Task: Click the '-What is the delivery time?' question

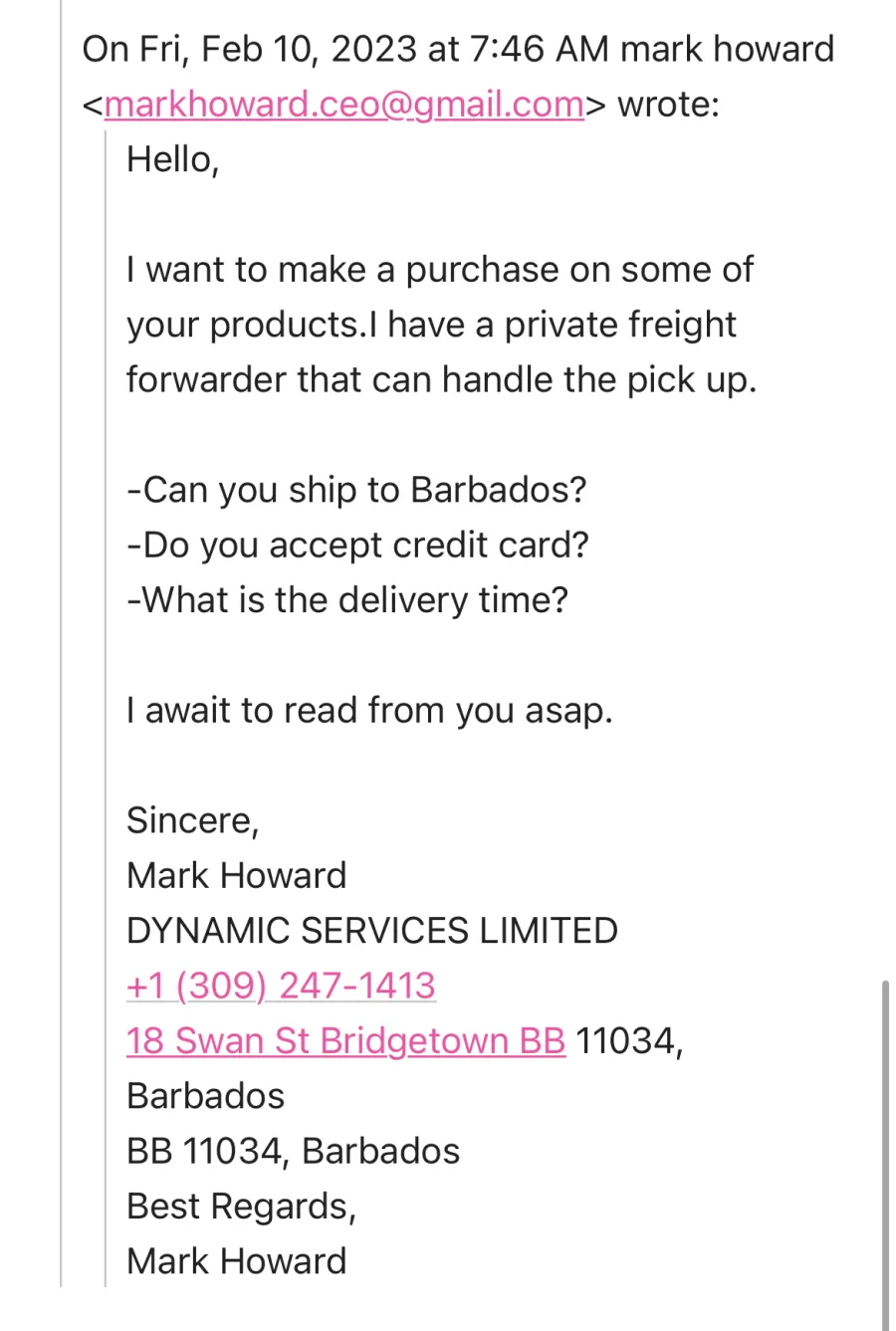Action: (346, 600)
